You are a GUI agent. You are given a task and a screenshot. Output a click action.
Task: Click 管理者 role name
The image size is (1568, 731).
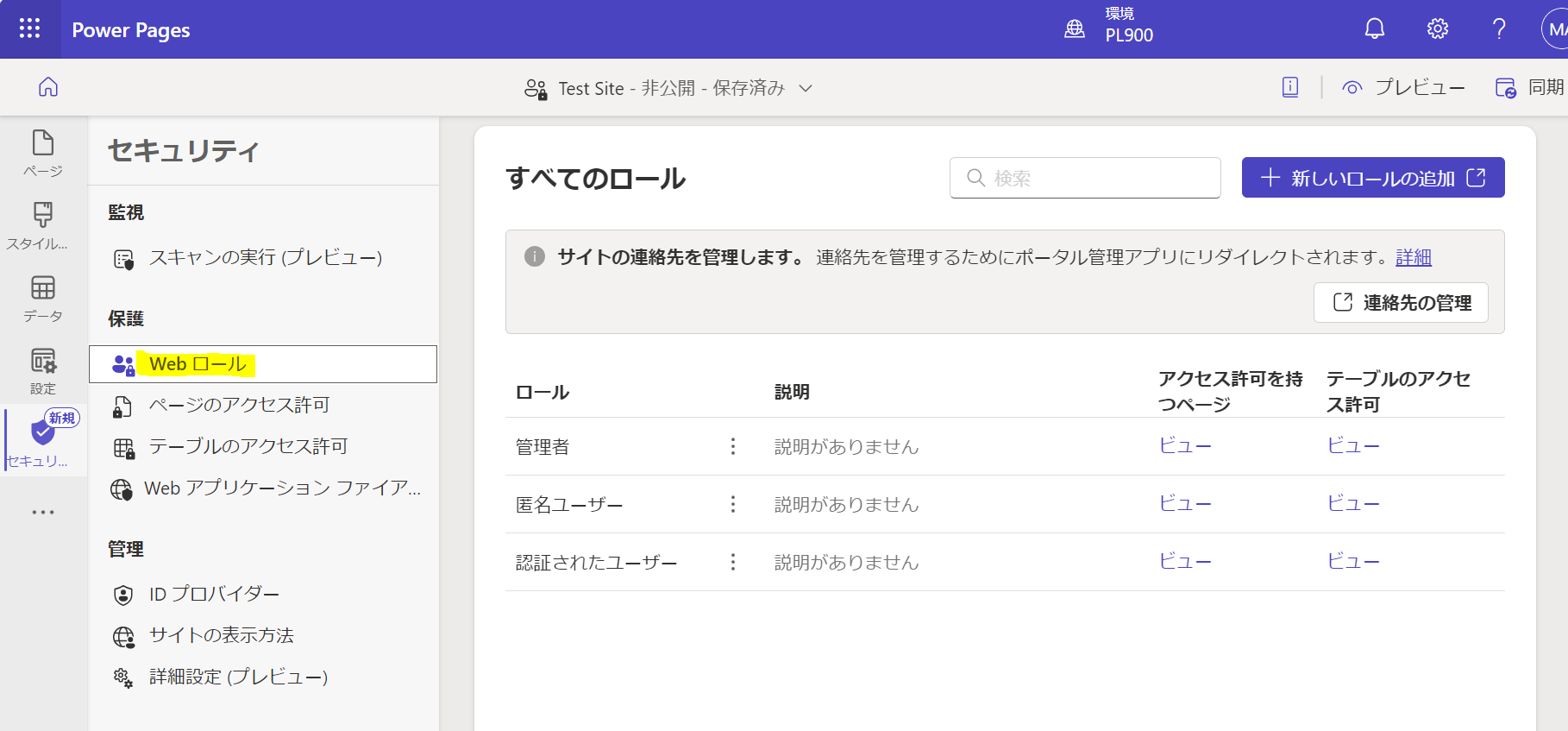[x=543, y=446]
